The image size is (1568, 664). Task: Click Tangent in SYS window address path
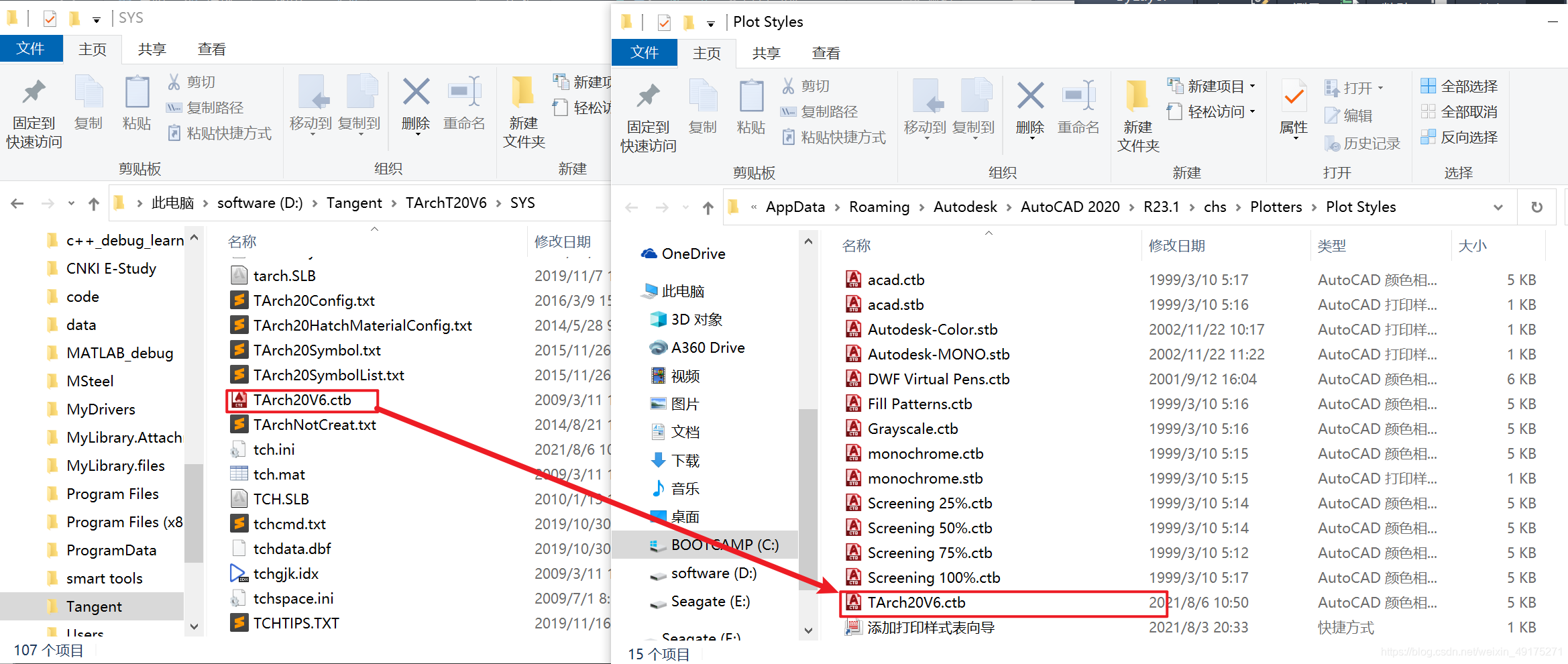[354, 203]
